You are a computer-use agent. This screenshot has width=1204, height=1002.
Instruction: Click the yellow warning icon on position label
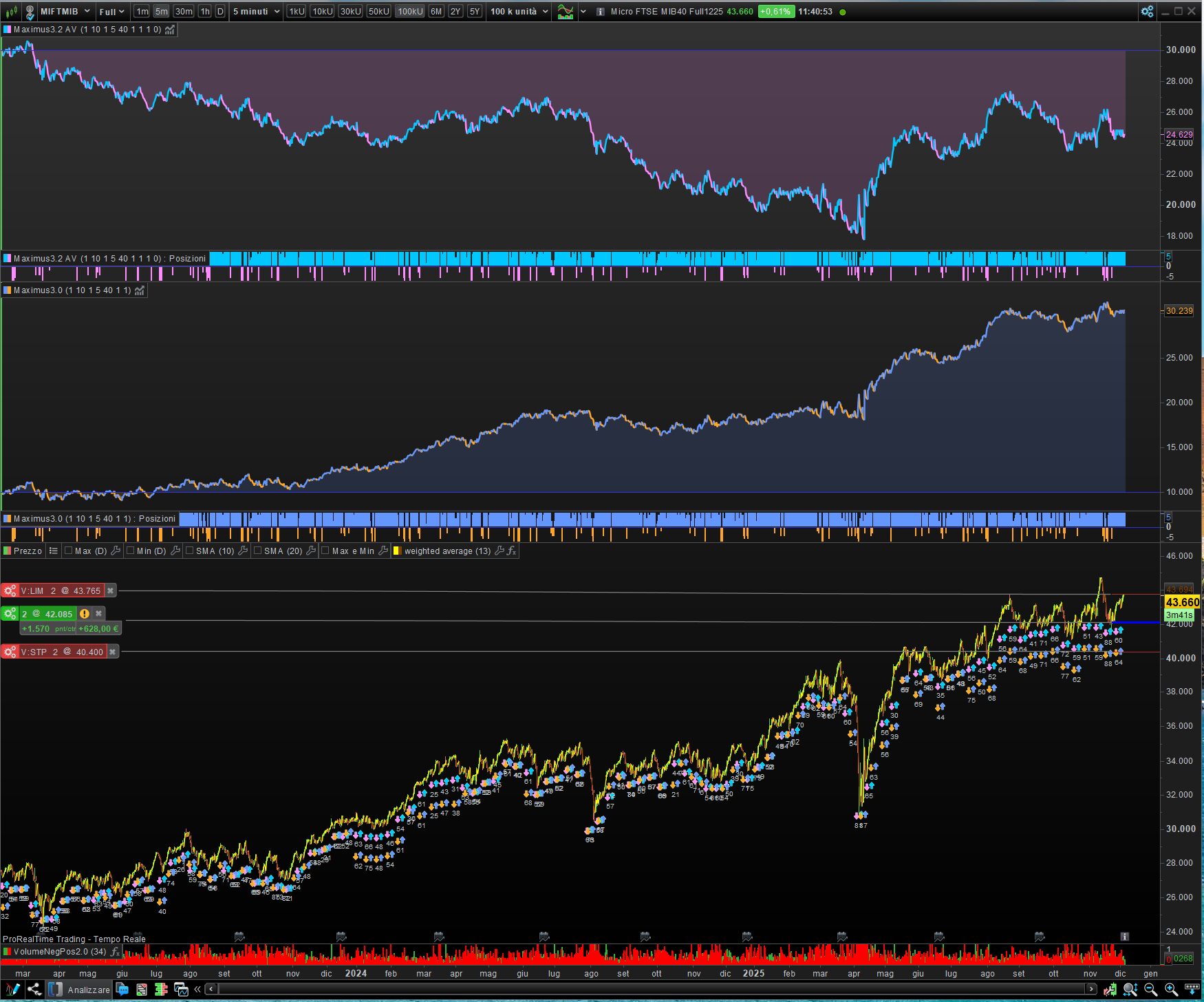tap(85, 613)
